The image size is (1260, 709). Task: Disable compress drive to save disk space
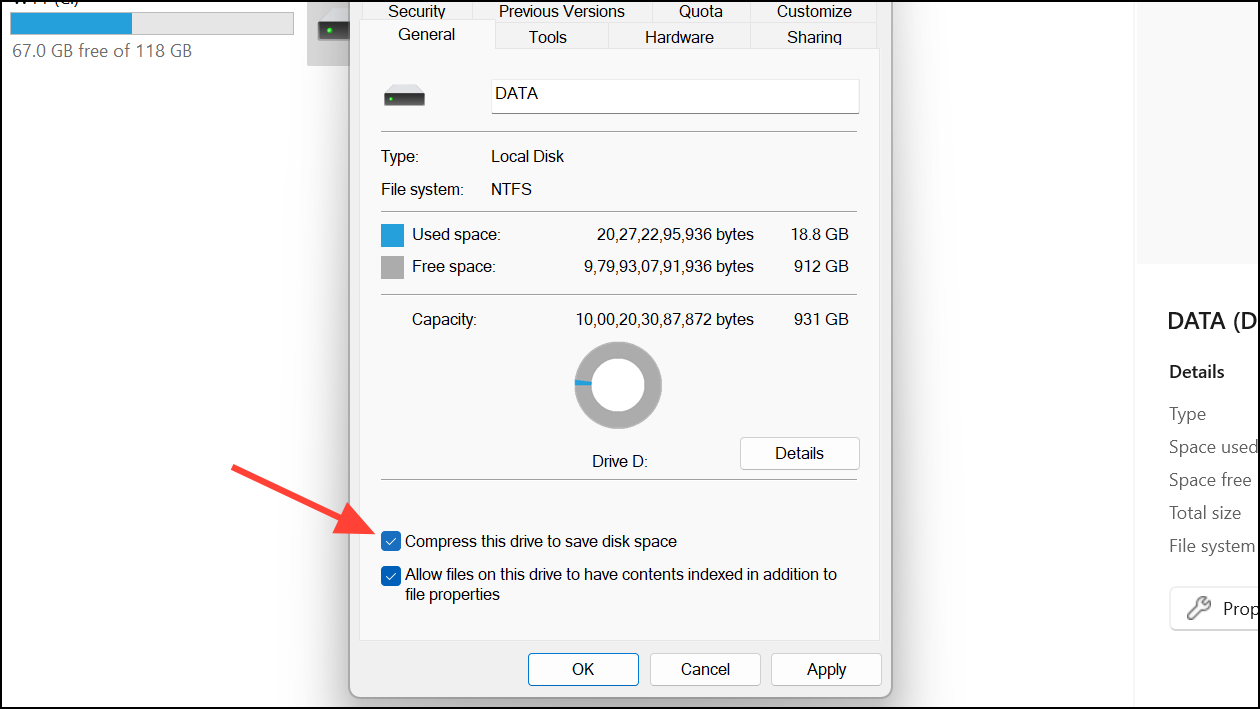[x=391, y=541]
